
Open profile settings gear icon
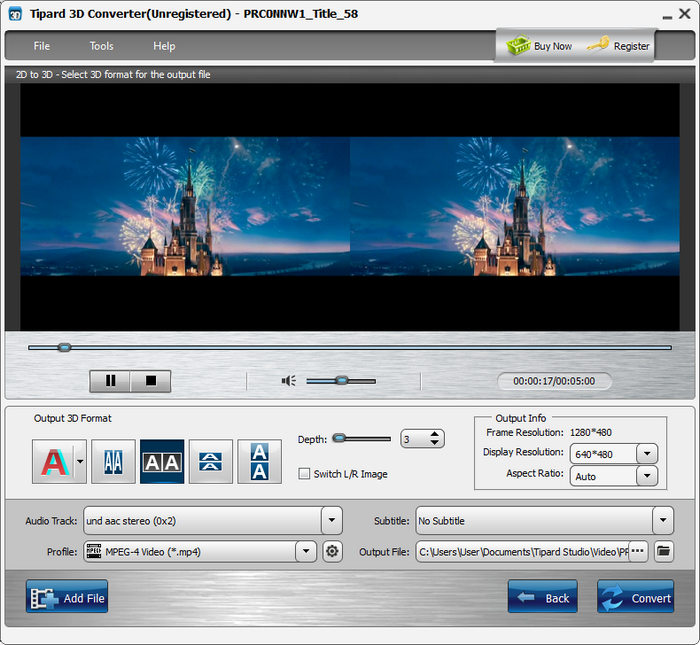point(333,551)
